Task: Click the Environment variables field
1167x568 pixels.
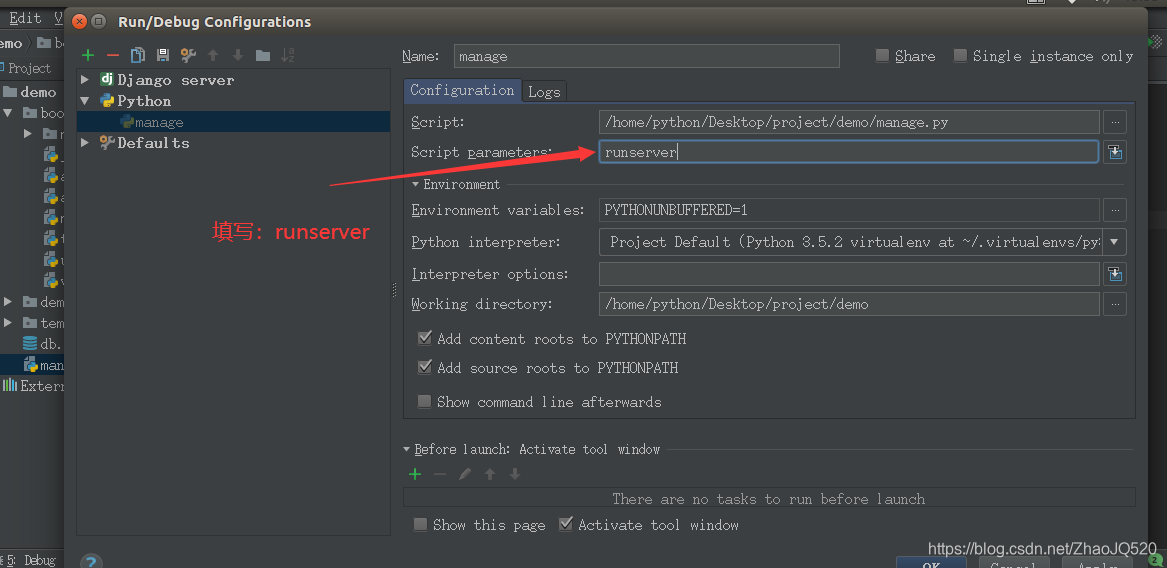Action: [x=849, y=210]
